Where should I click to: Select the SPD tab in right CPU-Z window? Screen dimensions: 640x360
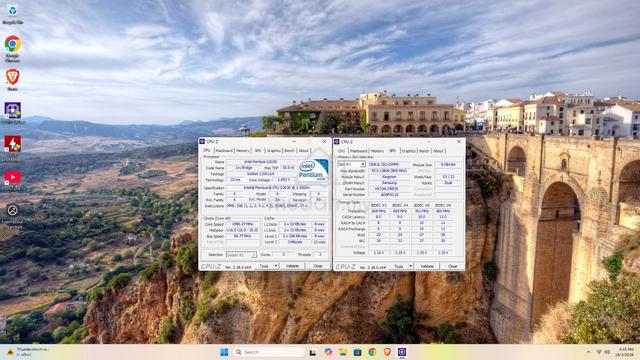[x=393, y=151]
